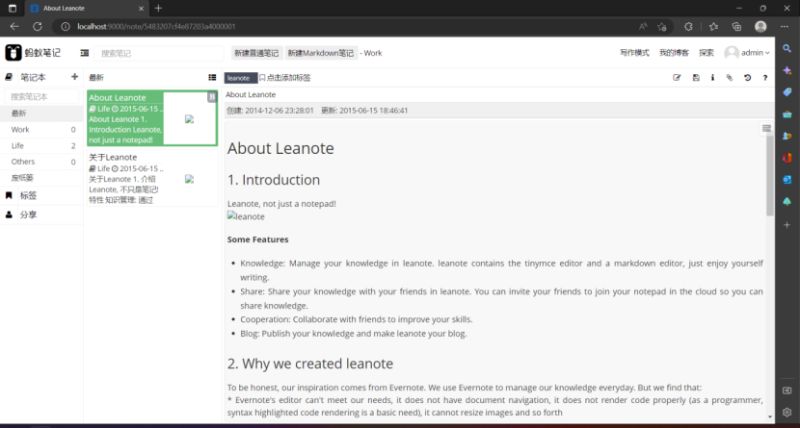Open Edge sidebar settings gear
This screenshot has width=800, height=428.
787,412
